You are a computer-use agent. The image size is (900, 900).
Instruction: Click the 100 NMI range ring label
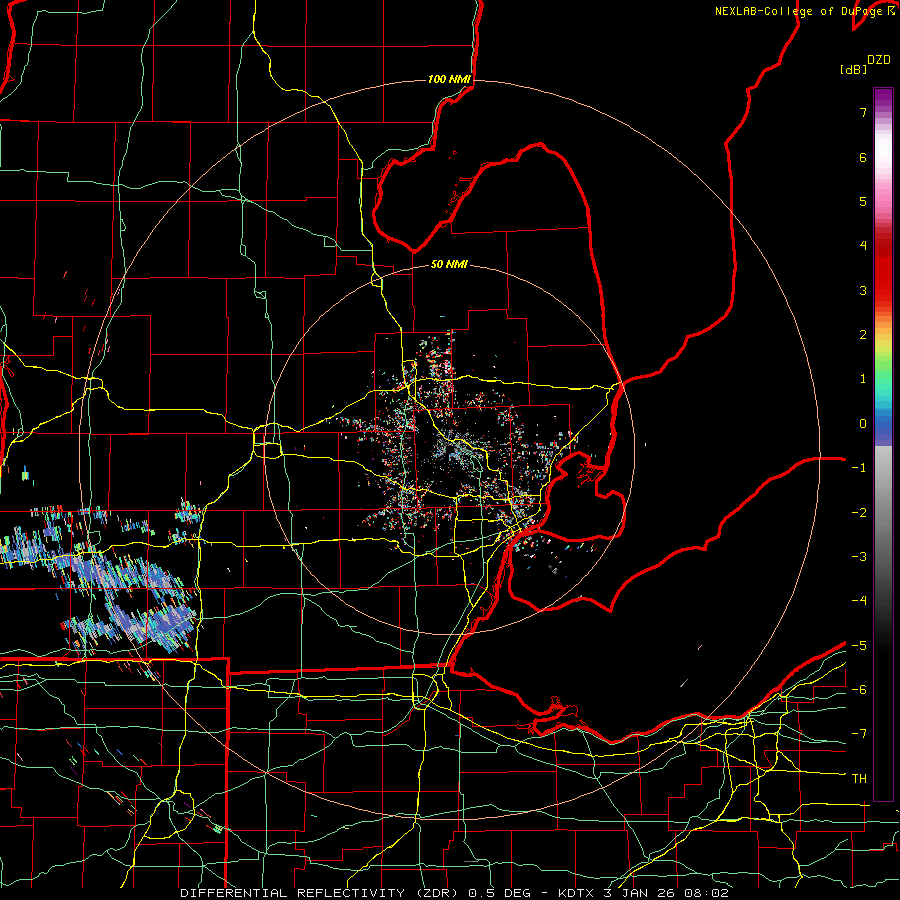click(449, 79)
